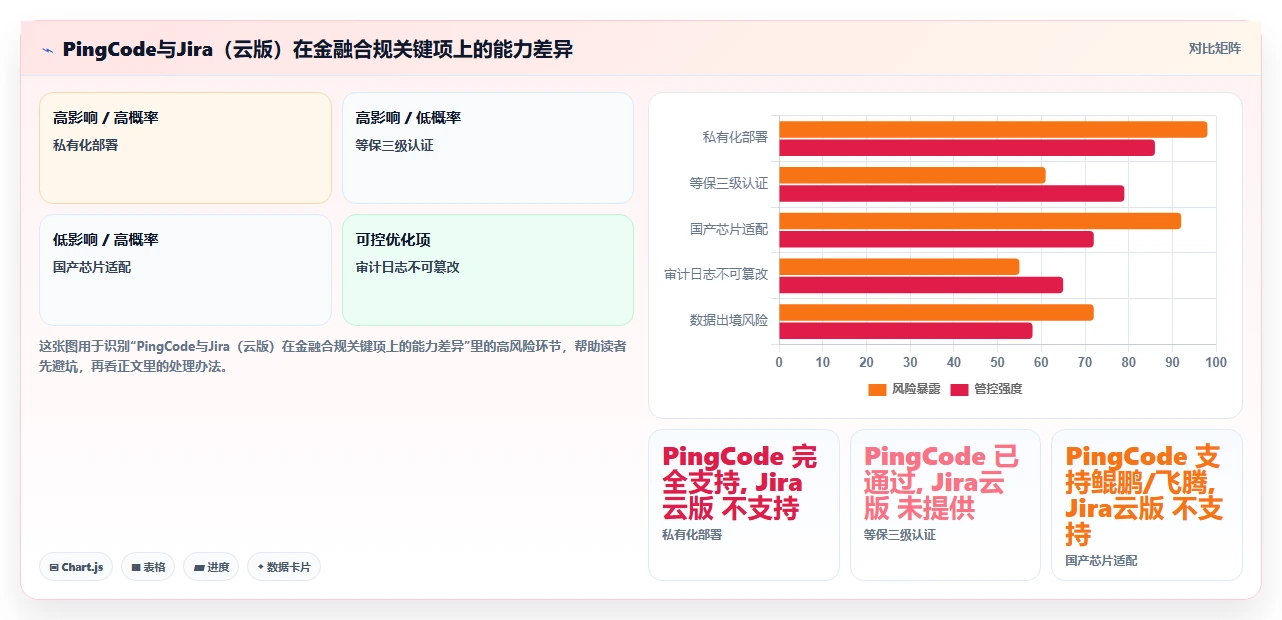Click the orange 等保三级认证 bar

pyautogui.click(x=912, y=175)
